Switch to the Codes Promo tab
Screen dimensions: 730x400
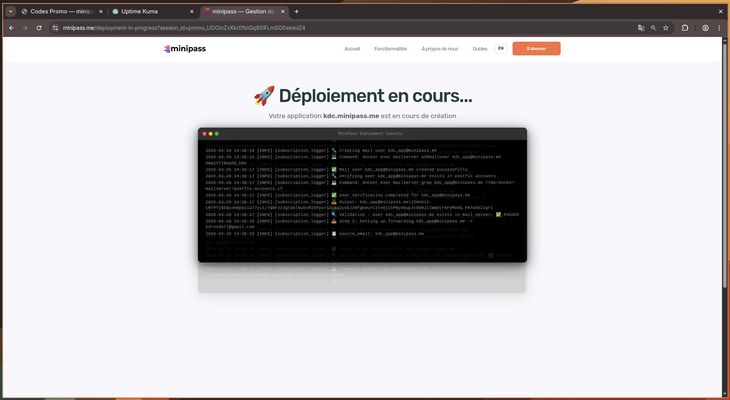tap(62, 12)
